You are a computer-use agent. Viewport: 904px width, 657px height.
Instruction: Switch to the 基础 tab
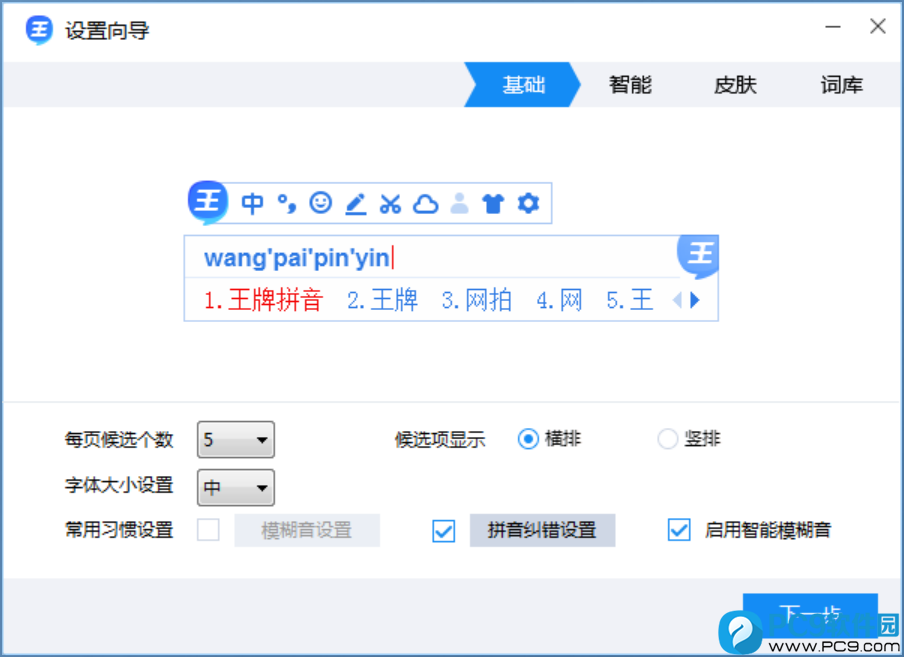[522, 85]
